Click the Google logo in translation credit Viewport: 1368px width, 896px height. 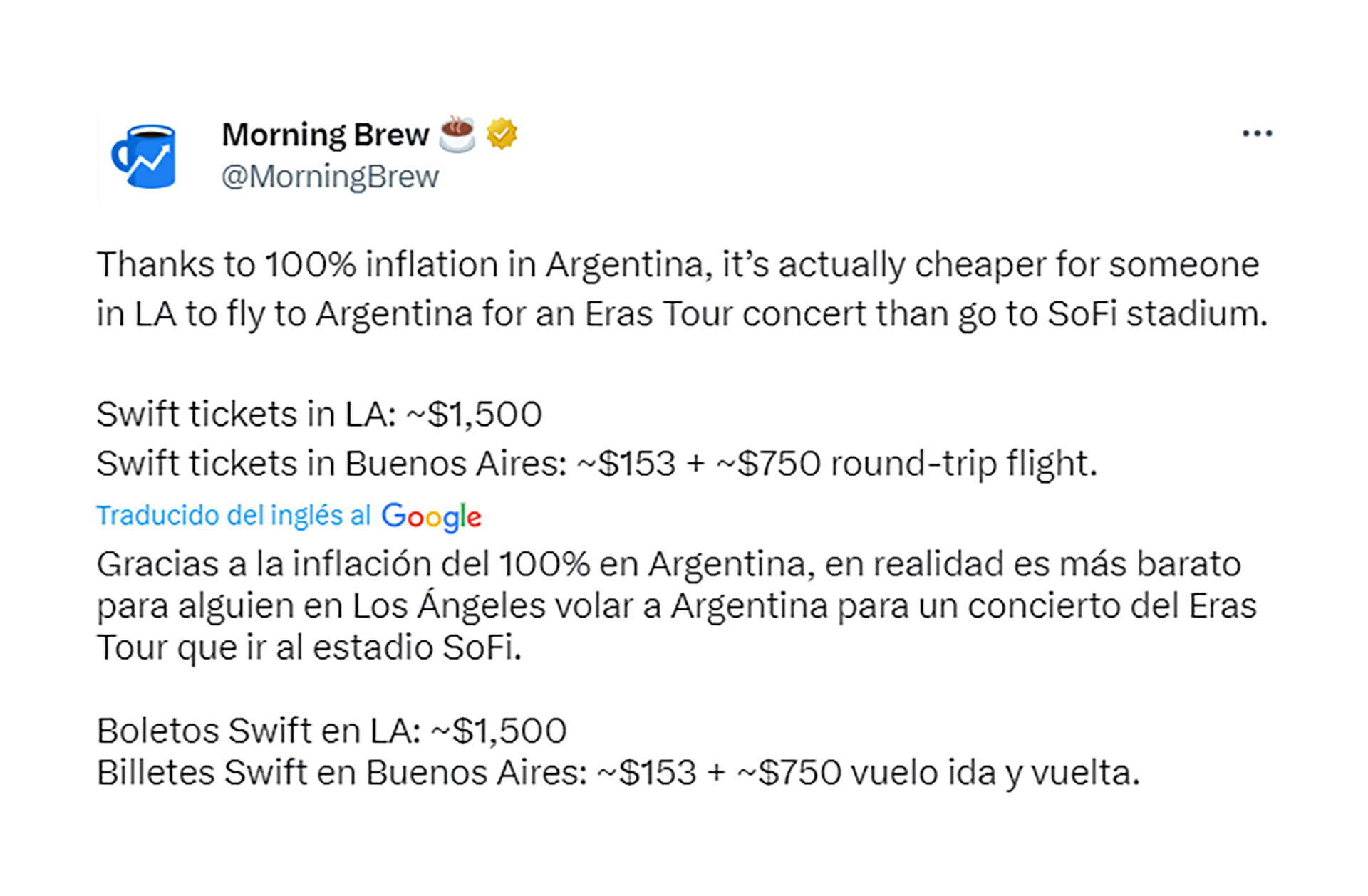(432, 516)
